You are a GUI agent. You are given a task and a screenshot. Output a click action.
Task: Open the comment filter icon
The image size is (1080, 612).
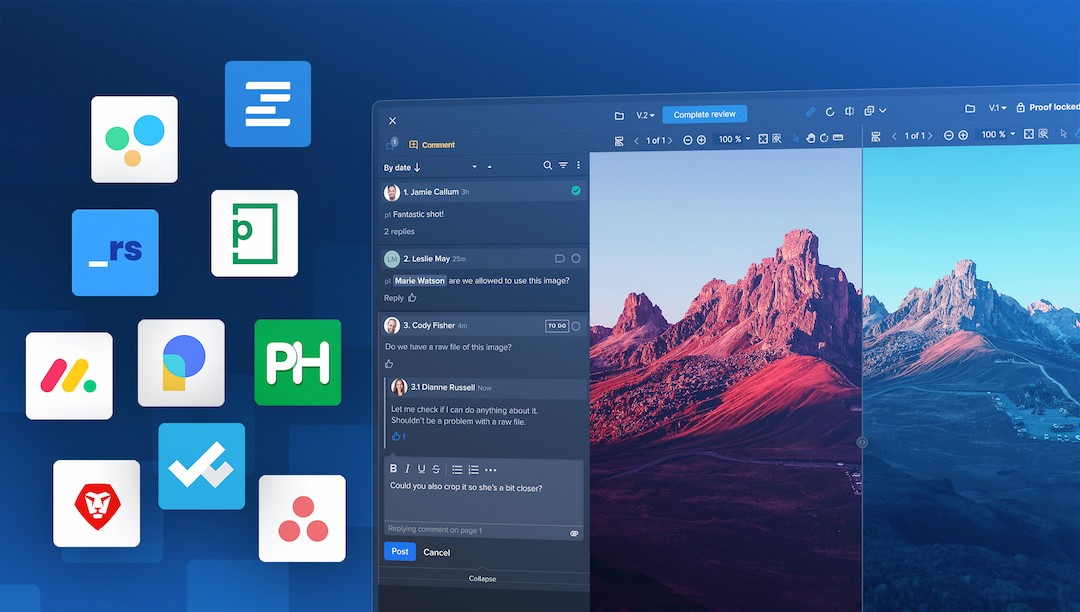tap(563, 165)
